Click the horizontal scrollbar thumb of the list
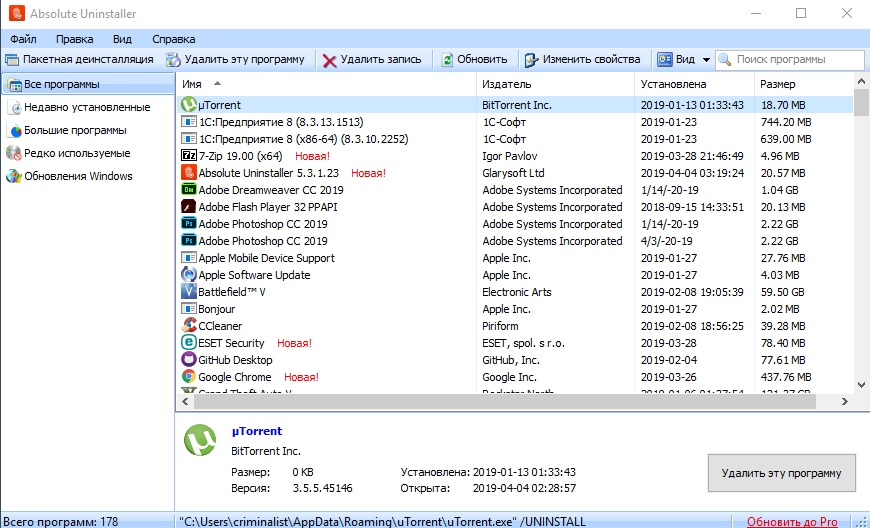 tap(504, 402)
